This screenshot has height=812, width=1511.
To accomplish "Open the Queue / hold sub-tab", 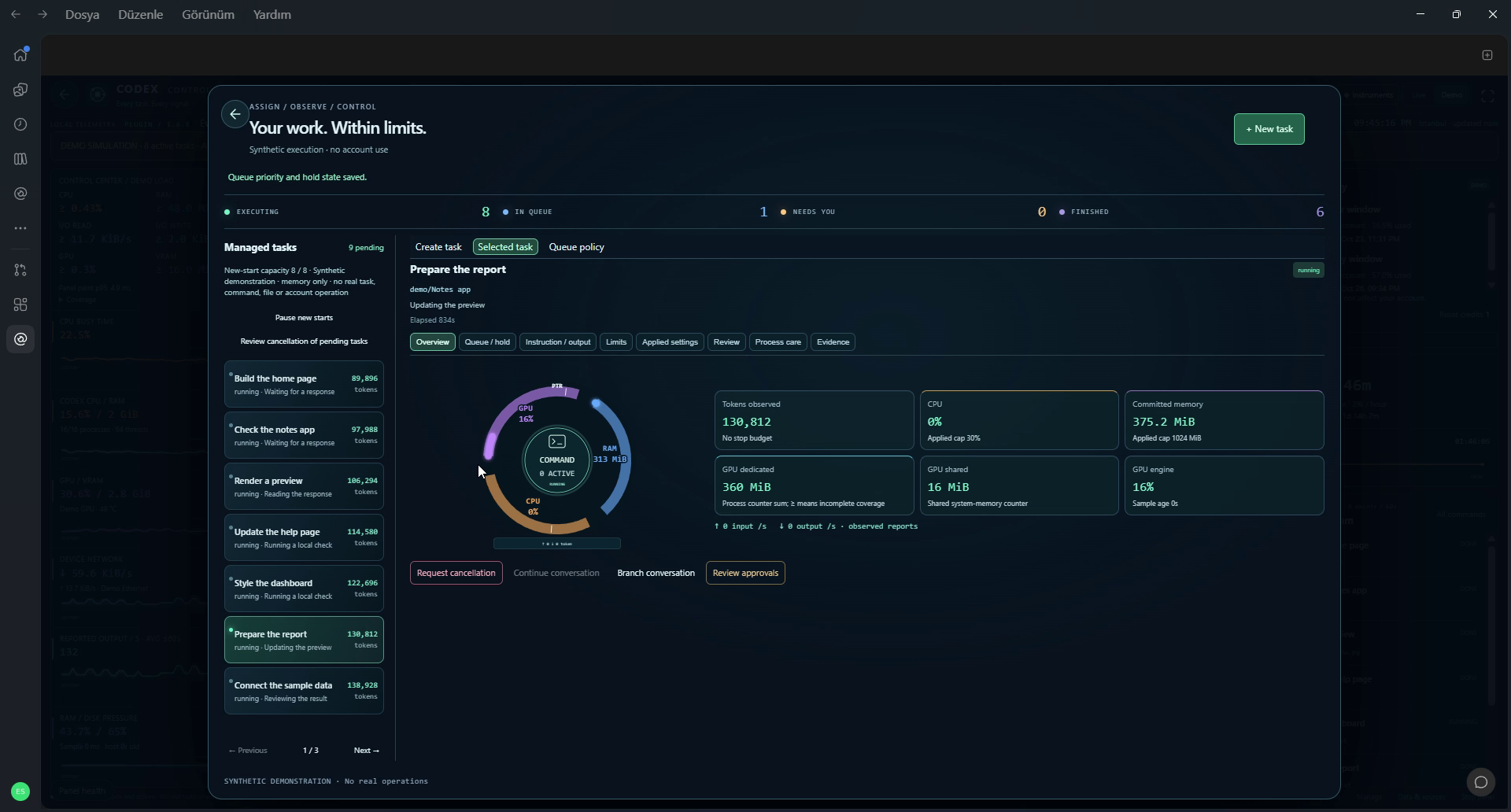I will coord(487,341).
